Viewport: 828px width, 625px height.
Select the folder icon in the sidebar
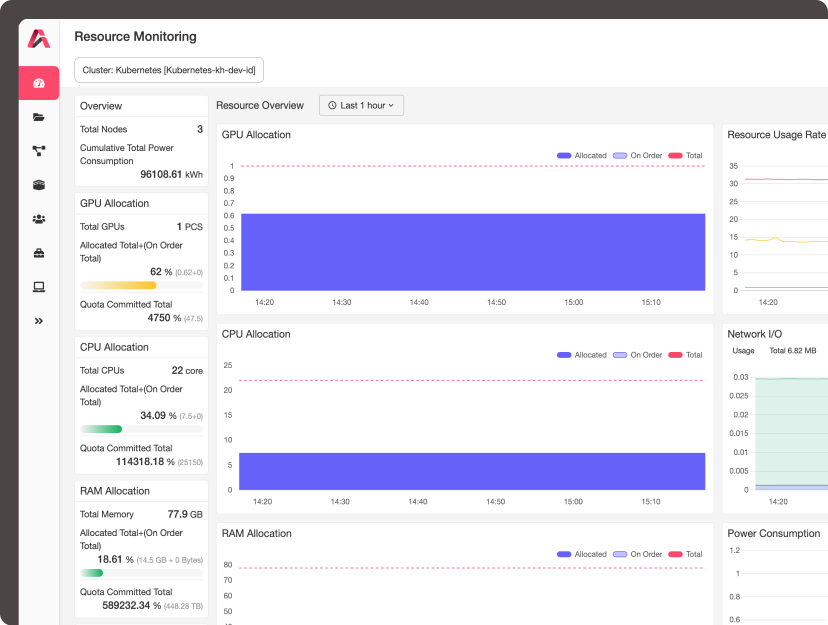(x=38, y=117)
